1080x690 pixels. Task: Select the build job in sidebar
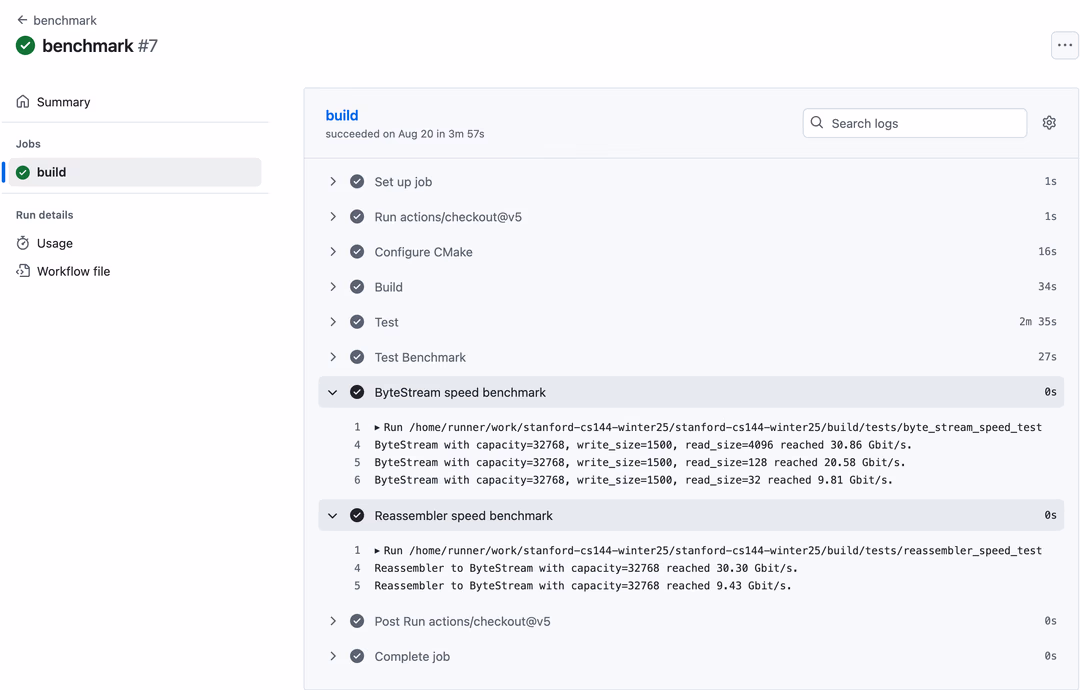coord(135,172)
